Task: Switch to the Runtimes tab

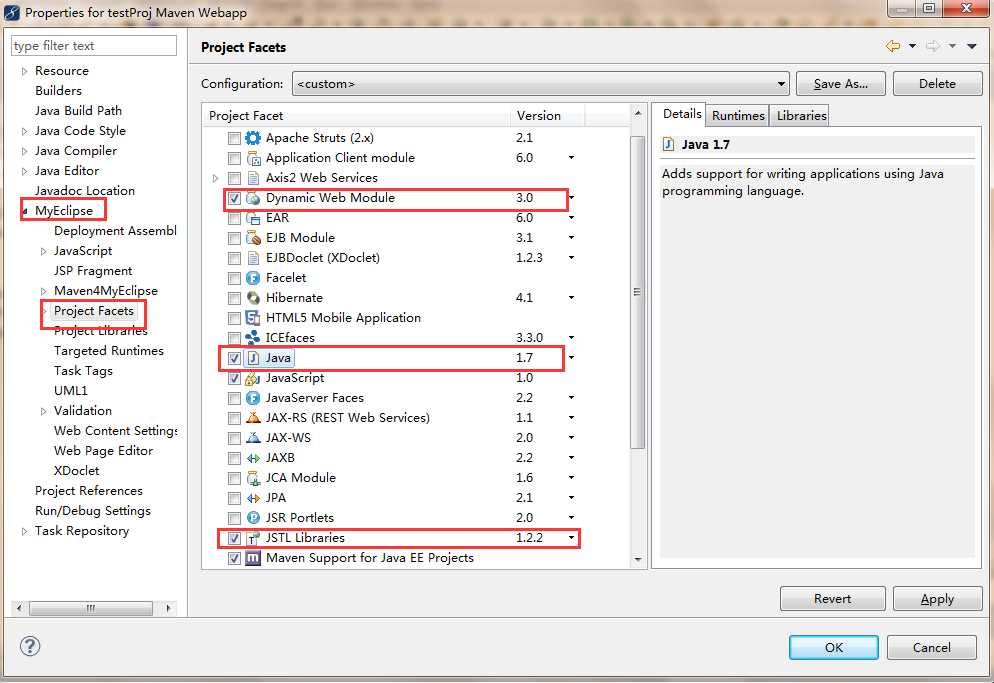Action: (x=738, y=115)
